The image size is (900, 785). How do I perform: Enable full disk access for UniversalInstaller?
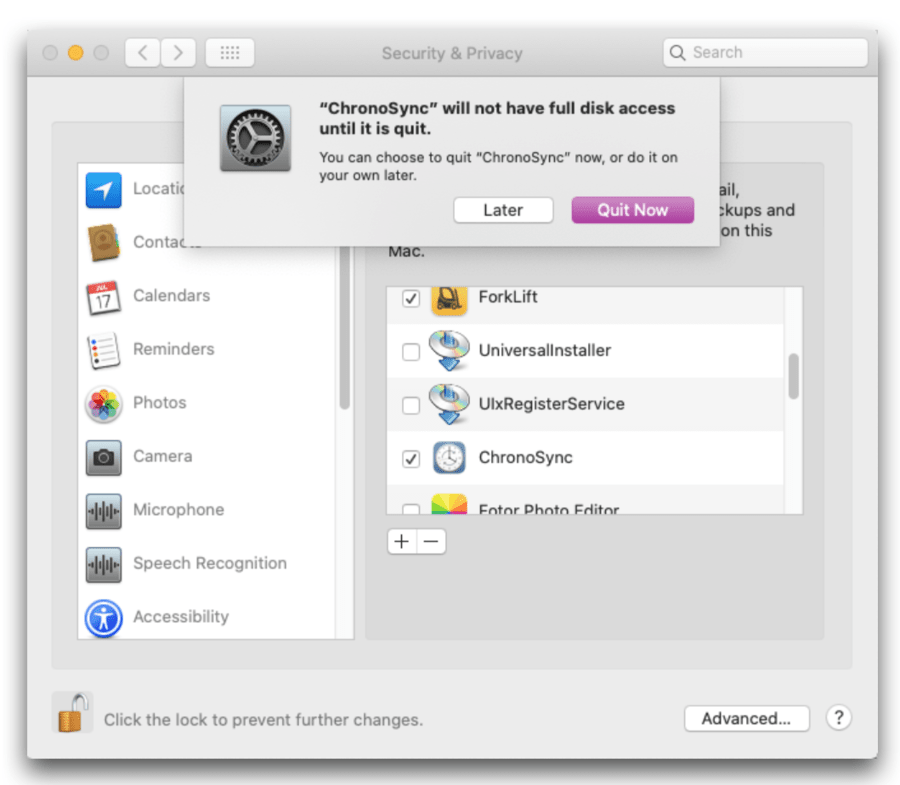[413, 352]
